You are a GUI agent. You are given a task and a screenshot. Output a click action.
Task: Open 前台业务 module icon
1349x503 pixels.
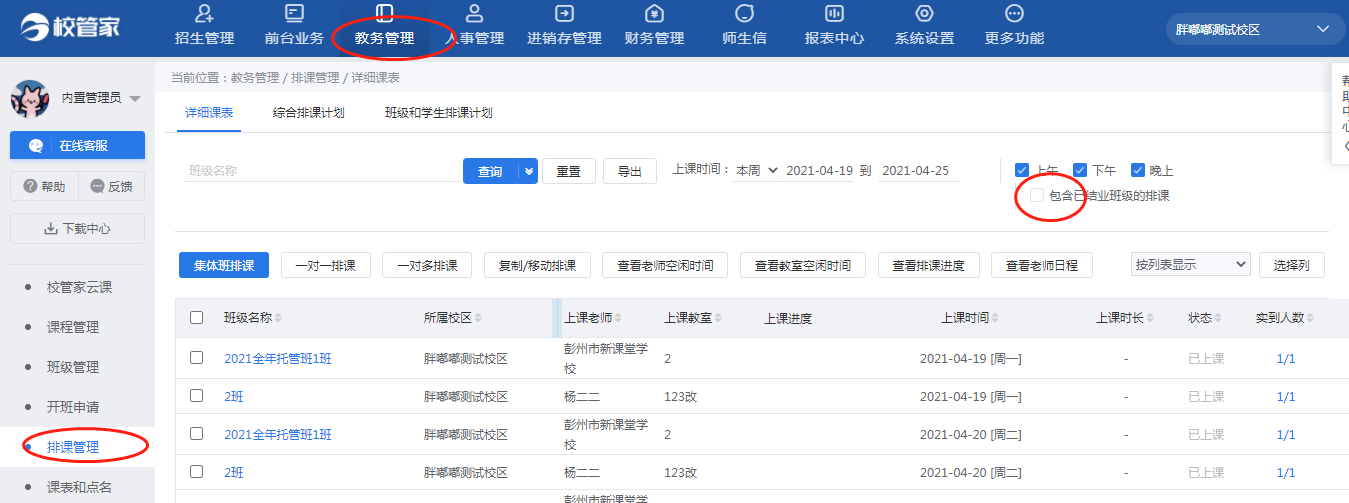click(x=294, y=14)
